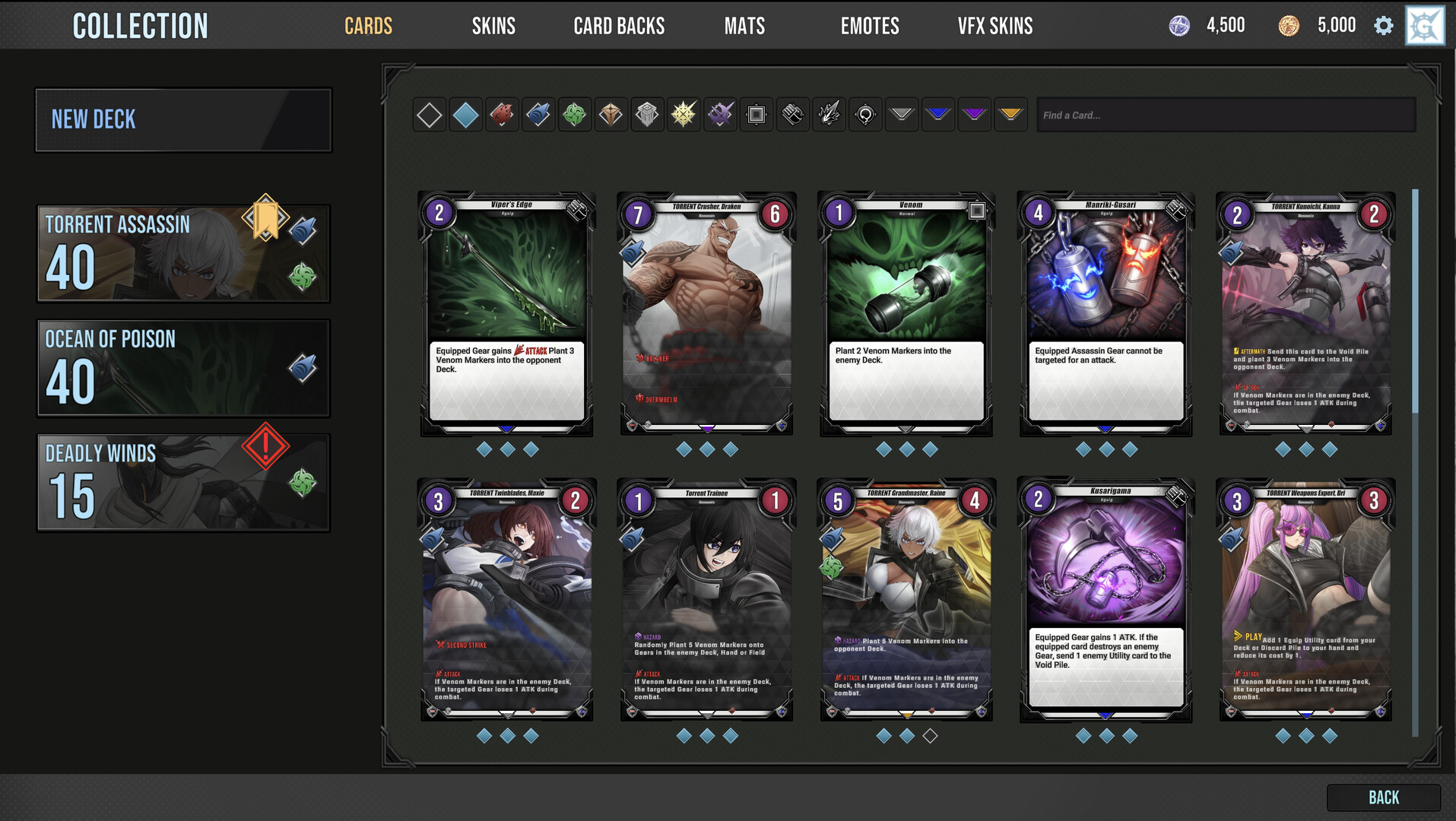Filter by the square frame card-type icon
This screenshot has height=821, width=1456.
click(x=756, y=114)
